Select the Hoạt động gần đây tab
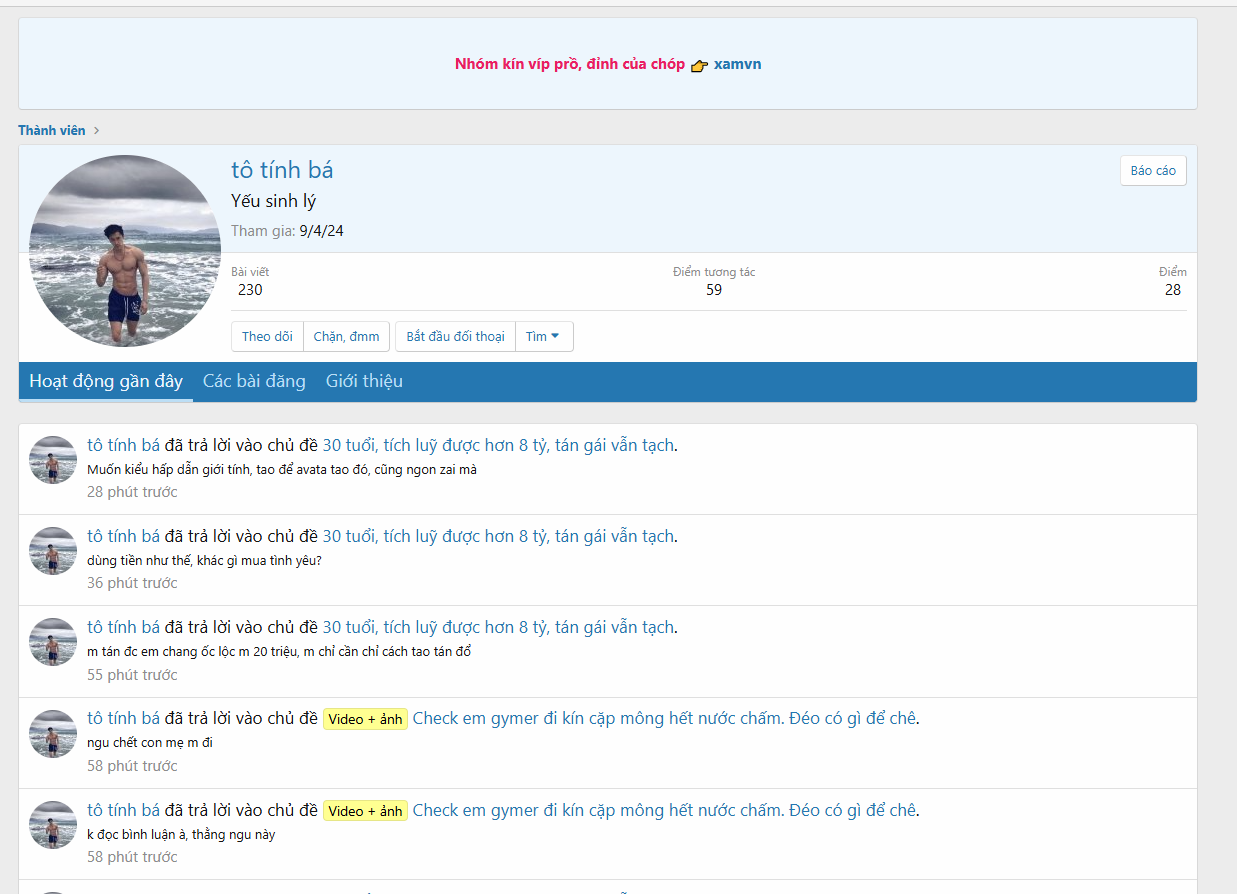The height and width of the screenshot is (894, 1237). coord(106,381)
